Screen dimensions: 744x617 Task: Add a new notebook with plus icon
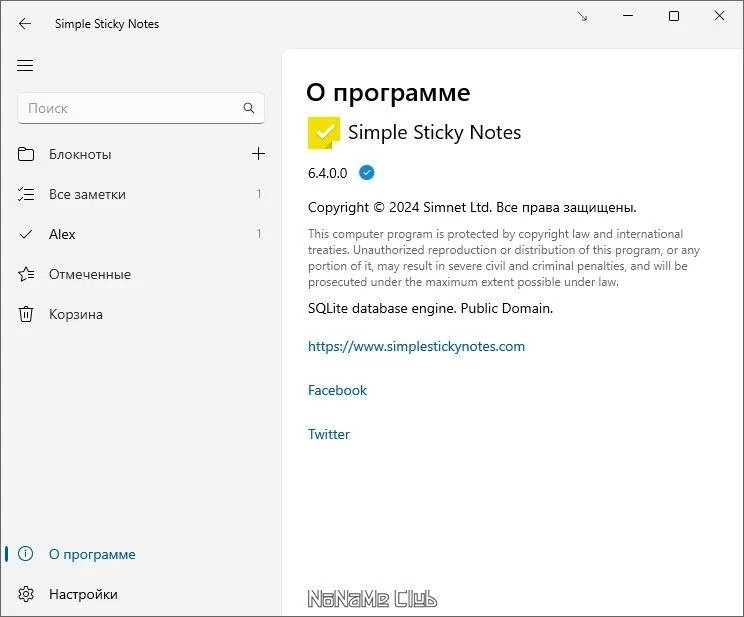click(x=258, y=154)
